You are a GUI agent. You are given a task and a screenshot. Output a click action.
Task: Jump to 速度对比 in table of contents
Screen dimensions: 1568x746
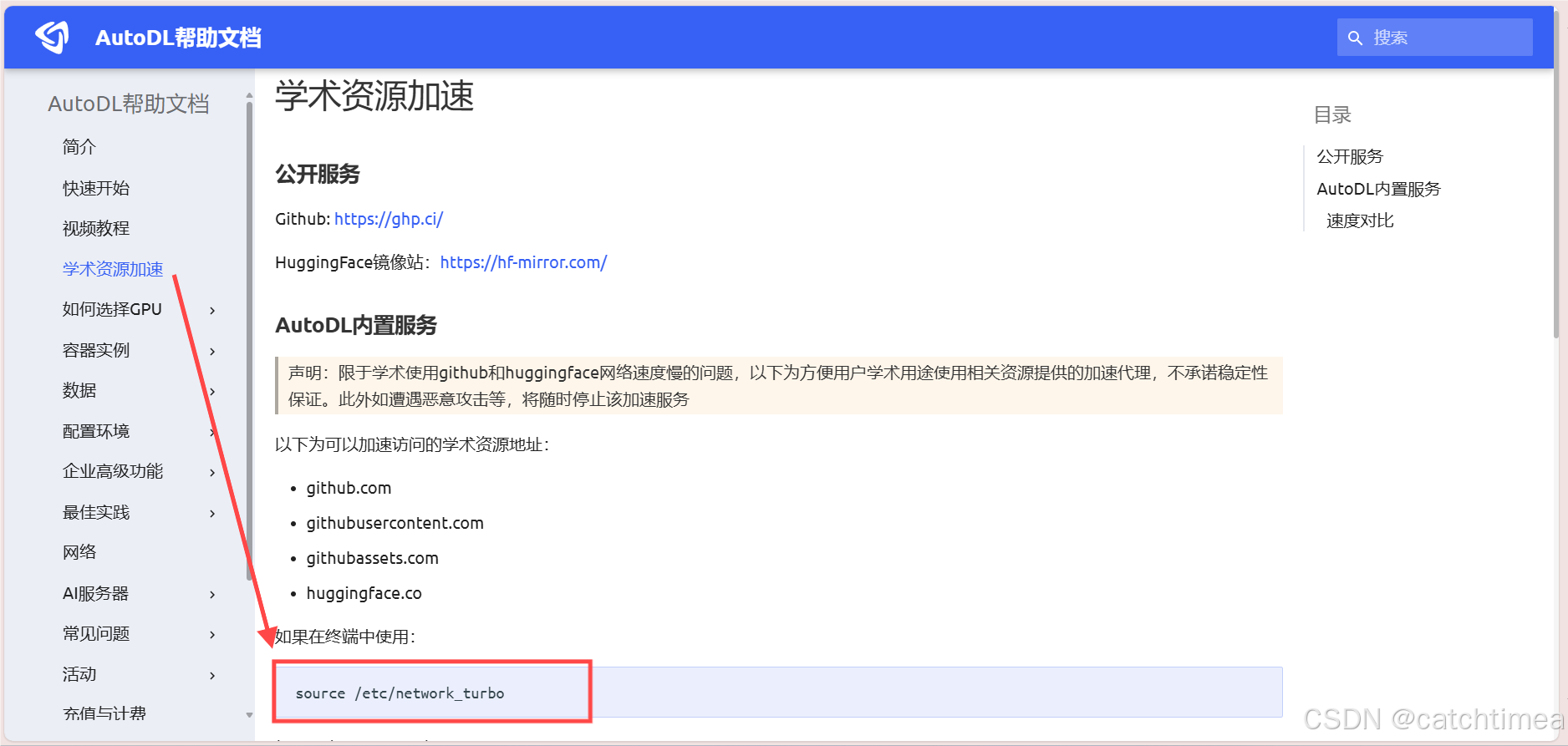point(1360,221)
